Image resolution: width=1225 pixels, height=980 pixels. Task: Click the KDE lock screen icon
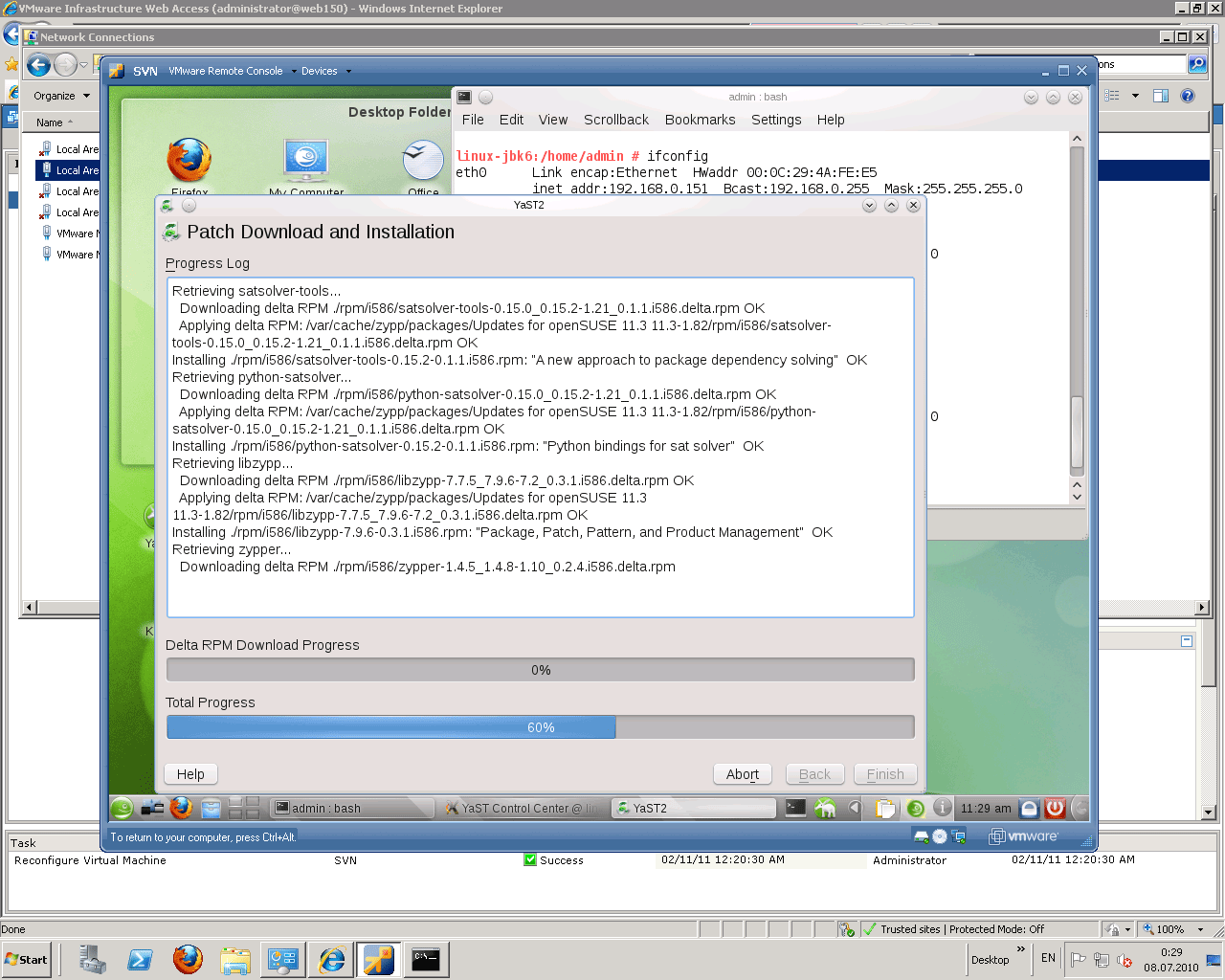pos(1029,808)
